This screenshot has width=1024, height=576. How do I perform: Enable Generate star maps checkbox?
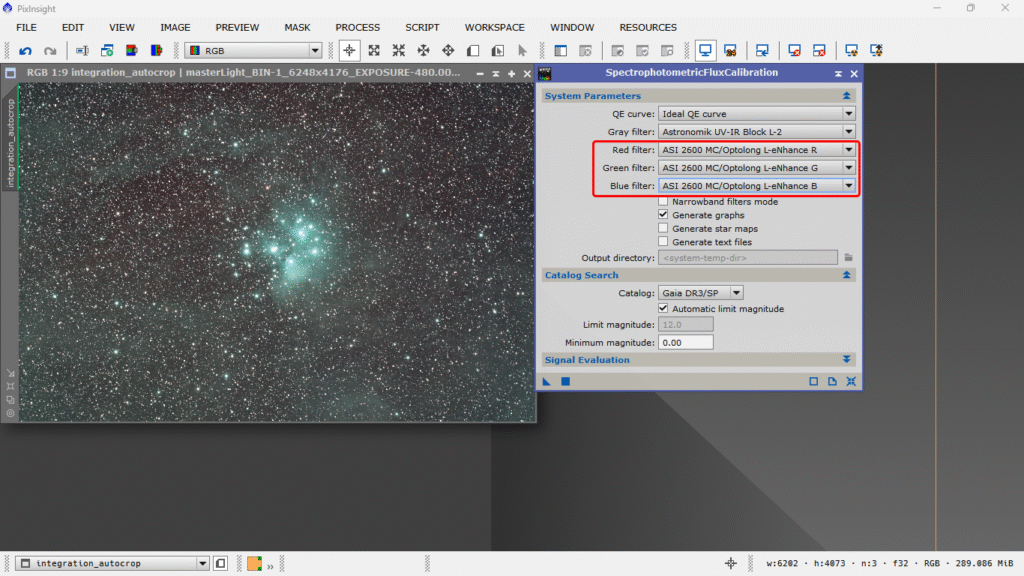(663, 229)
